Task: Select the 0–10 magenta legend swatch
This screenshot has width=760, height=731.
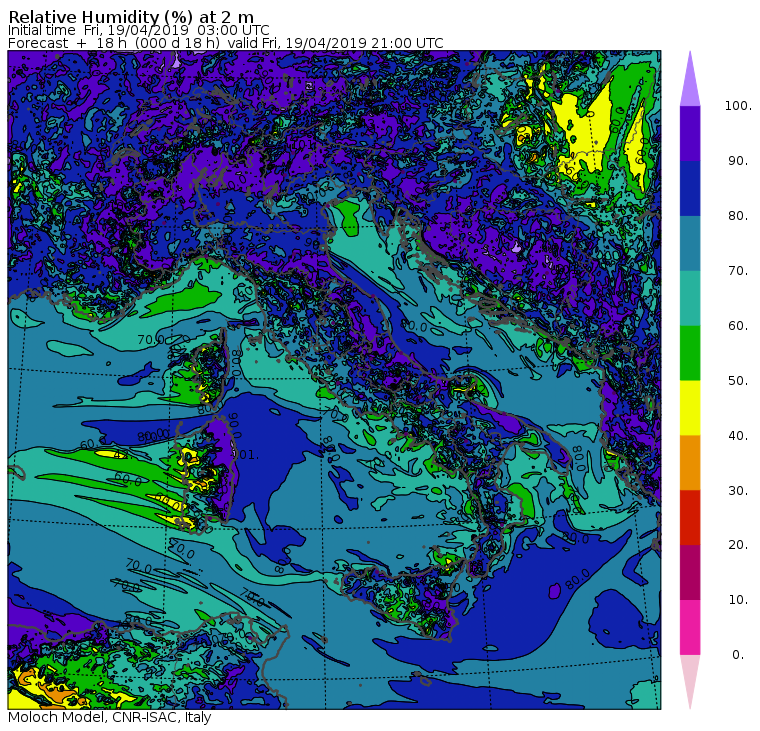Action: point(690,628)
